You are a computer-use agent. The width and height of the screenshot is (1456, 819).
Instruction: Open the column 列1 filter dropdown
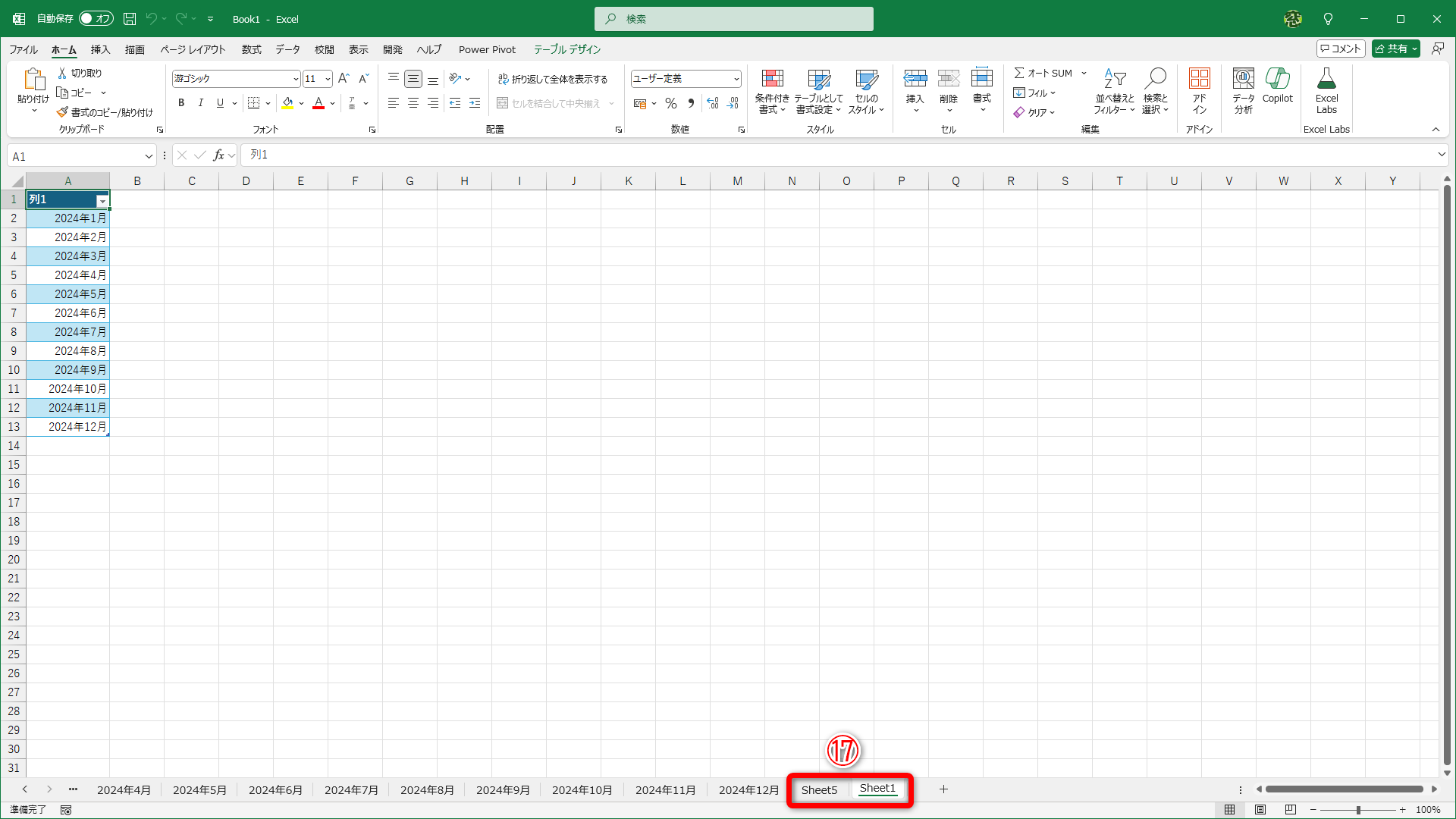point(102,200)
